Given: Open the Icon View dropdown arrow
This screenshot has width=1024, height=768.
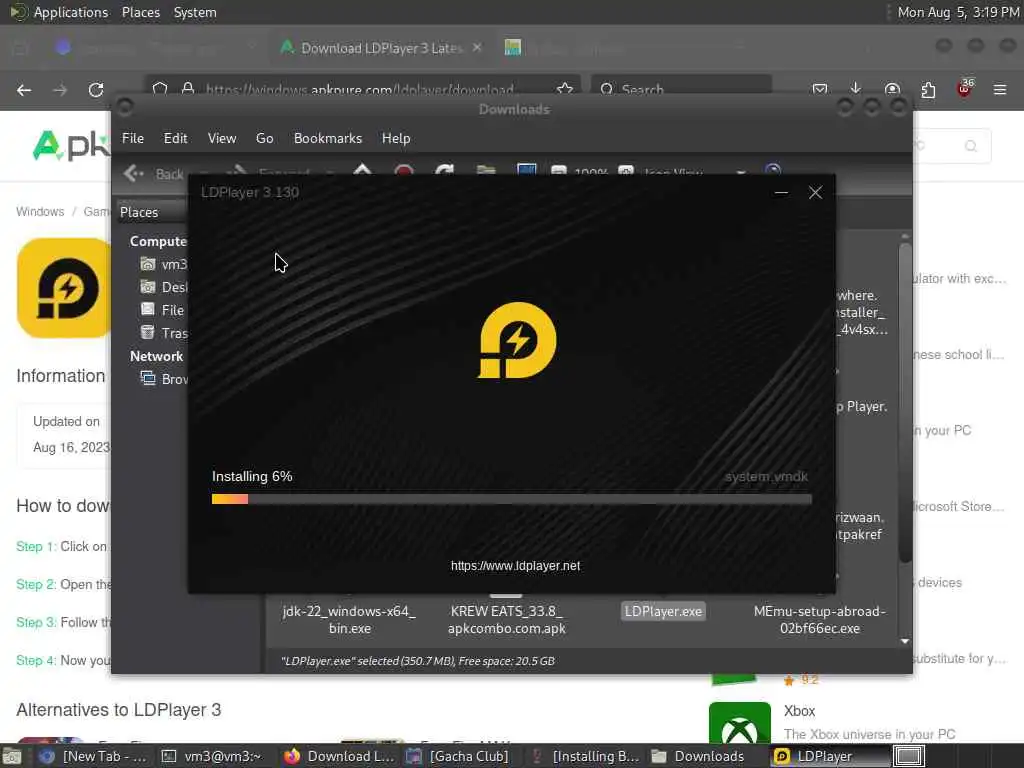Looking at the screenshot, I should (x=741, y=172).
